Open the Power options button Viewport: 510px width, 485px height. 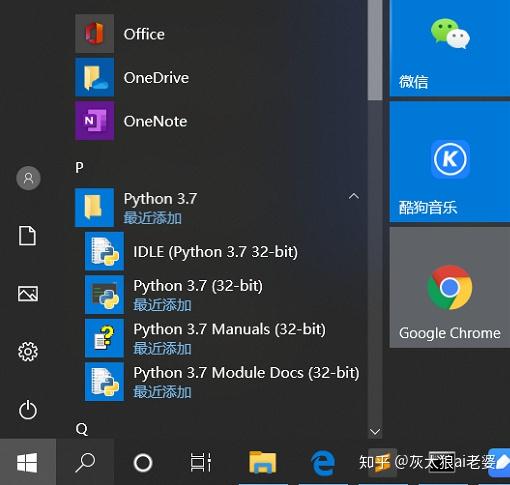(x=28, y=410)
